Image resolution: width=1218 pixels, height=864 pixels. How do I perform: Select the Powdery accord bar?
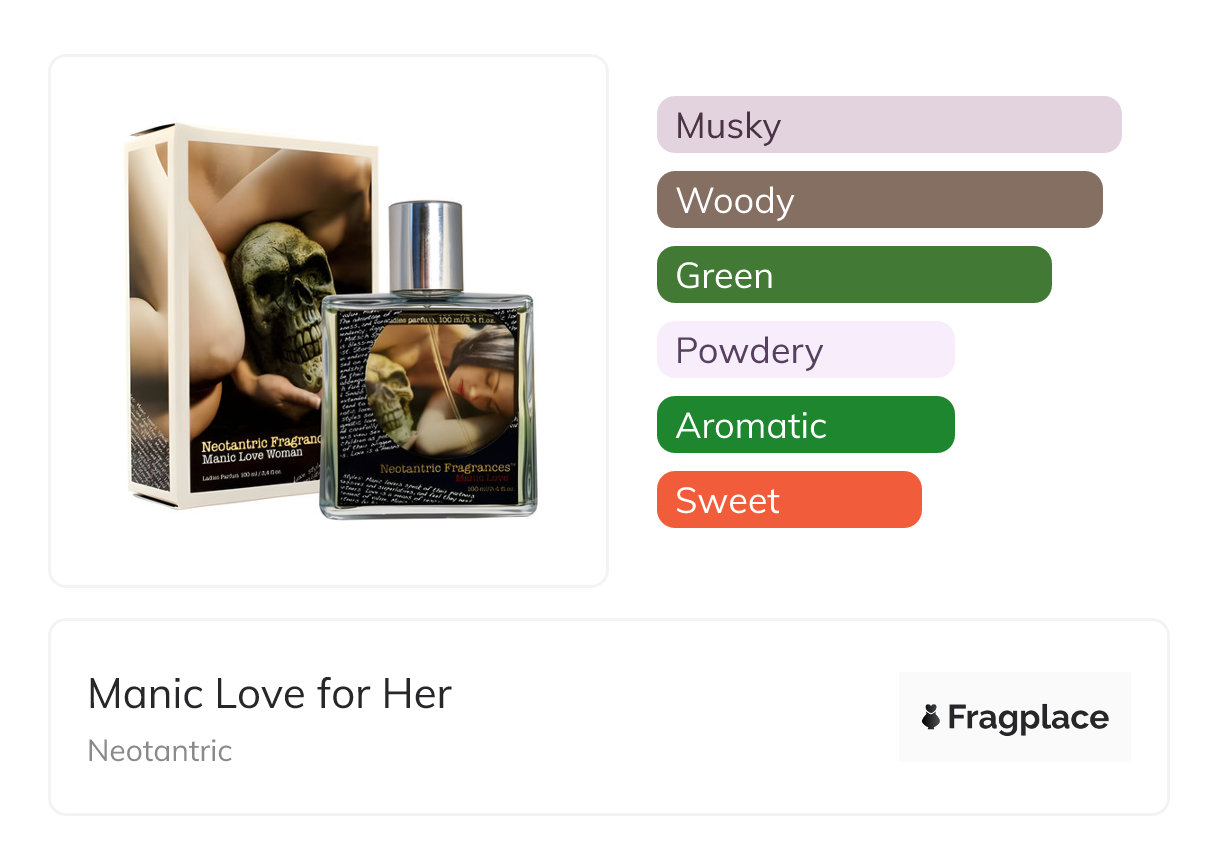pos(806,350)
